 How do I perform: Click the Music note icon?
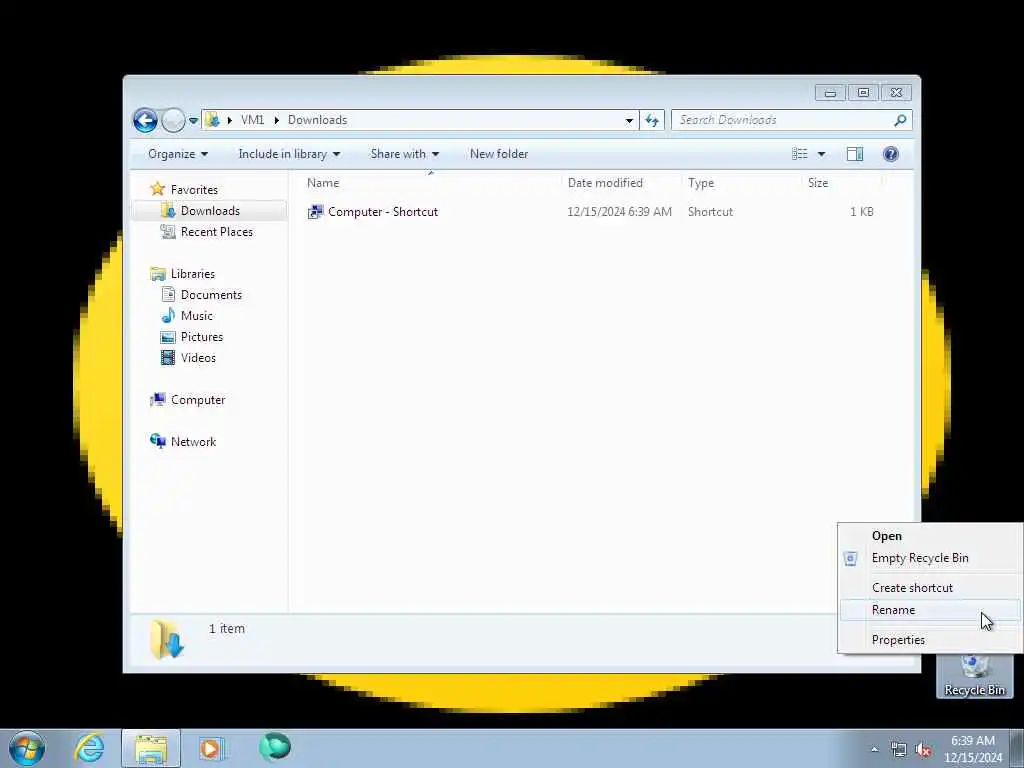168,315
